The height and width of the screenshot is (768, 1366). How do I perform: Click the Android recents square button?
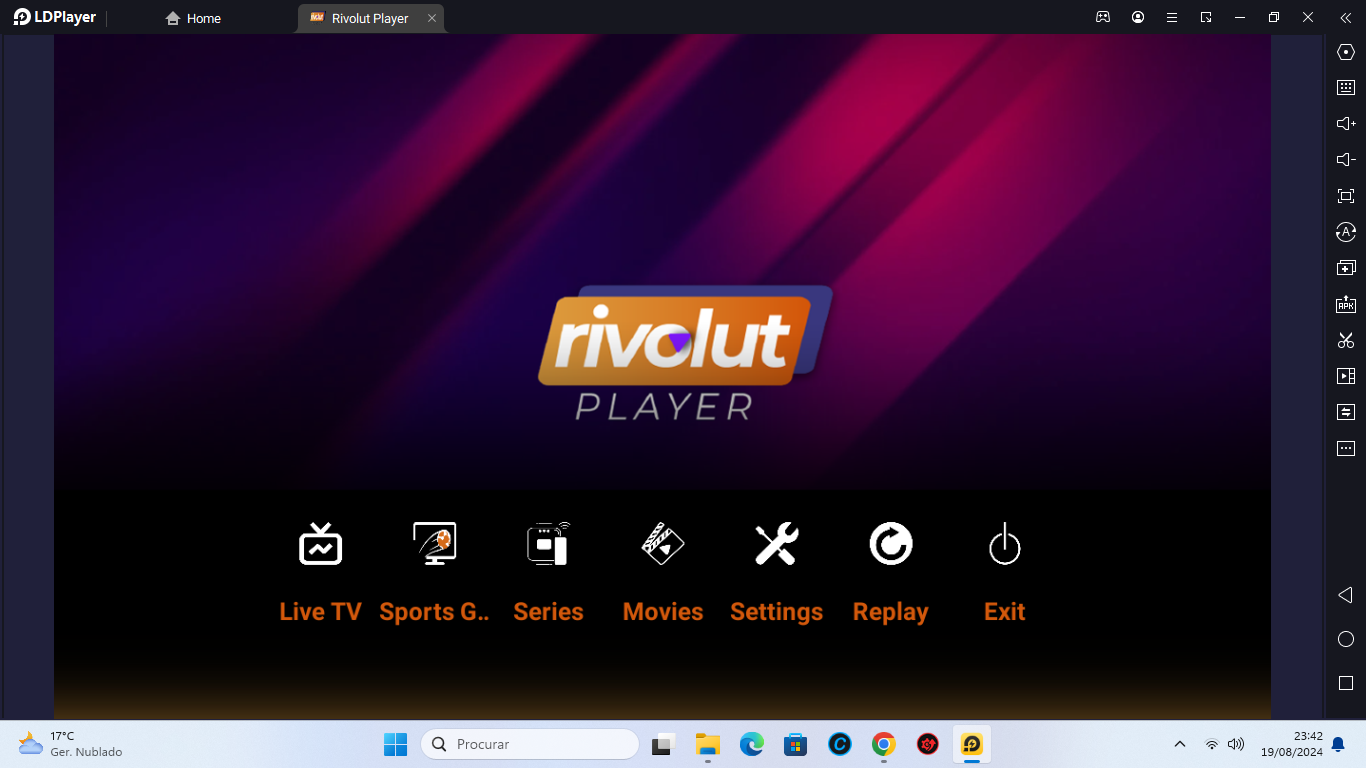click(1346, 683)
